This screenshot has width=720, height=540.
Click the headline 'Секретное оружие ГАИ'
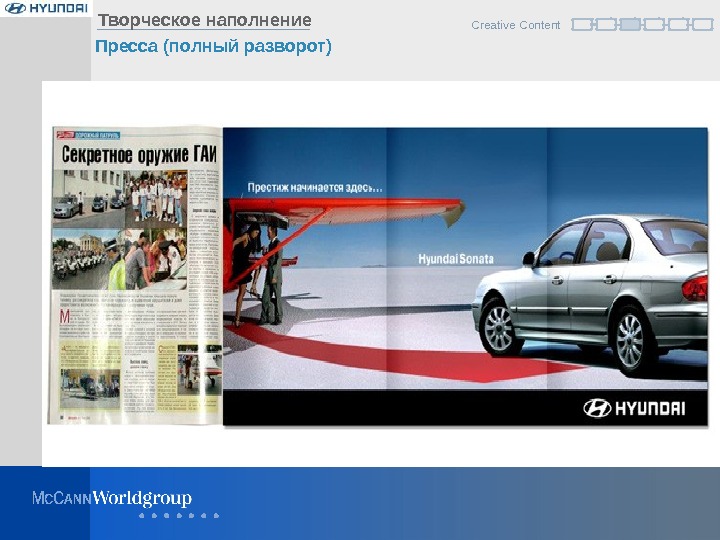pyautogui.click(x=139, y=154)
